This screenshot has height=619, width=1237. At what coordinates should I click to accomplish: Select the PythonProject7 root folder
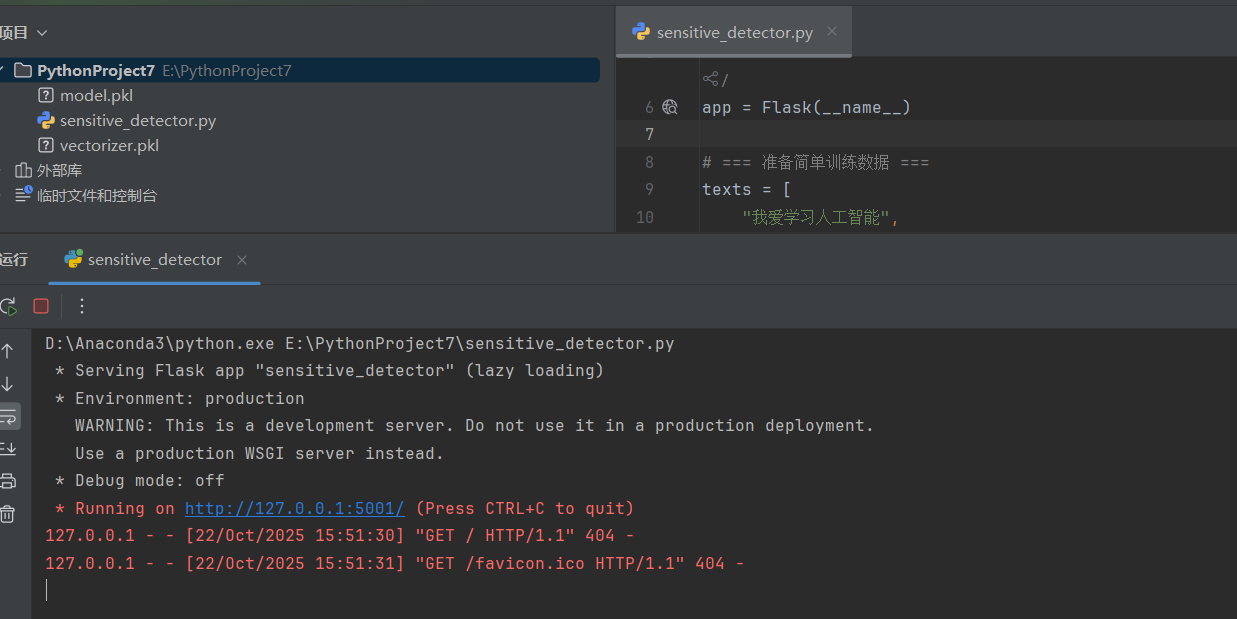click(95, 71)
